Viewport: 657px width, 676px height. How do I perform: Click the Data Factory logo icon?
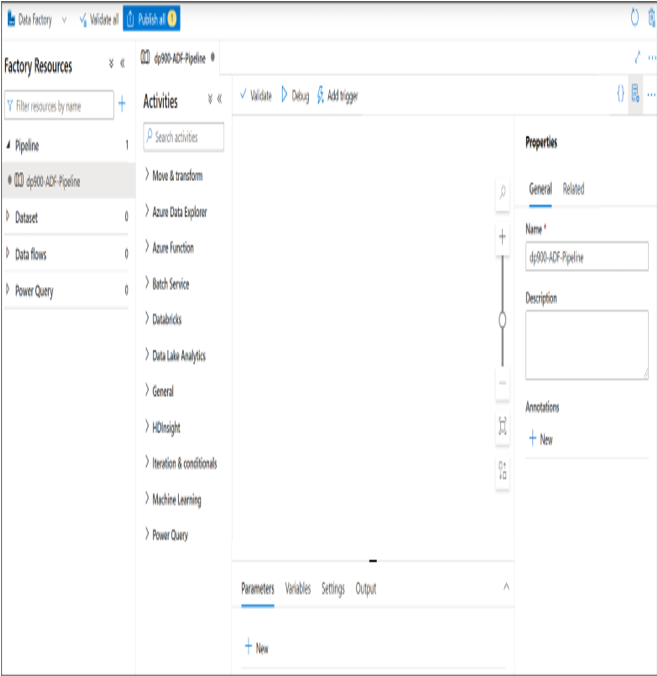pos(11,19)
